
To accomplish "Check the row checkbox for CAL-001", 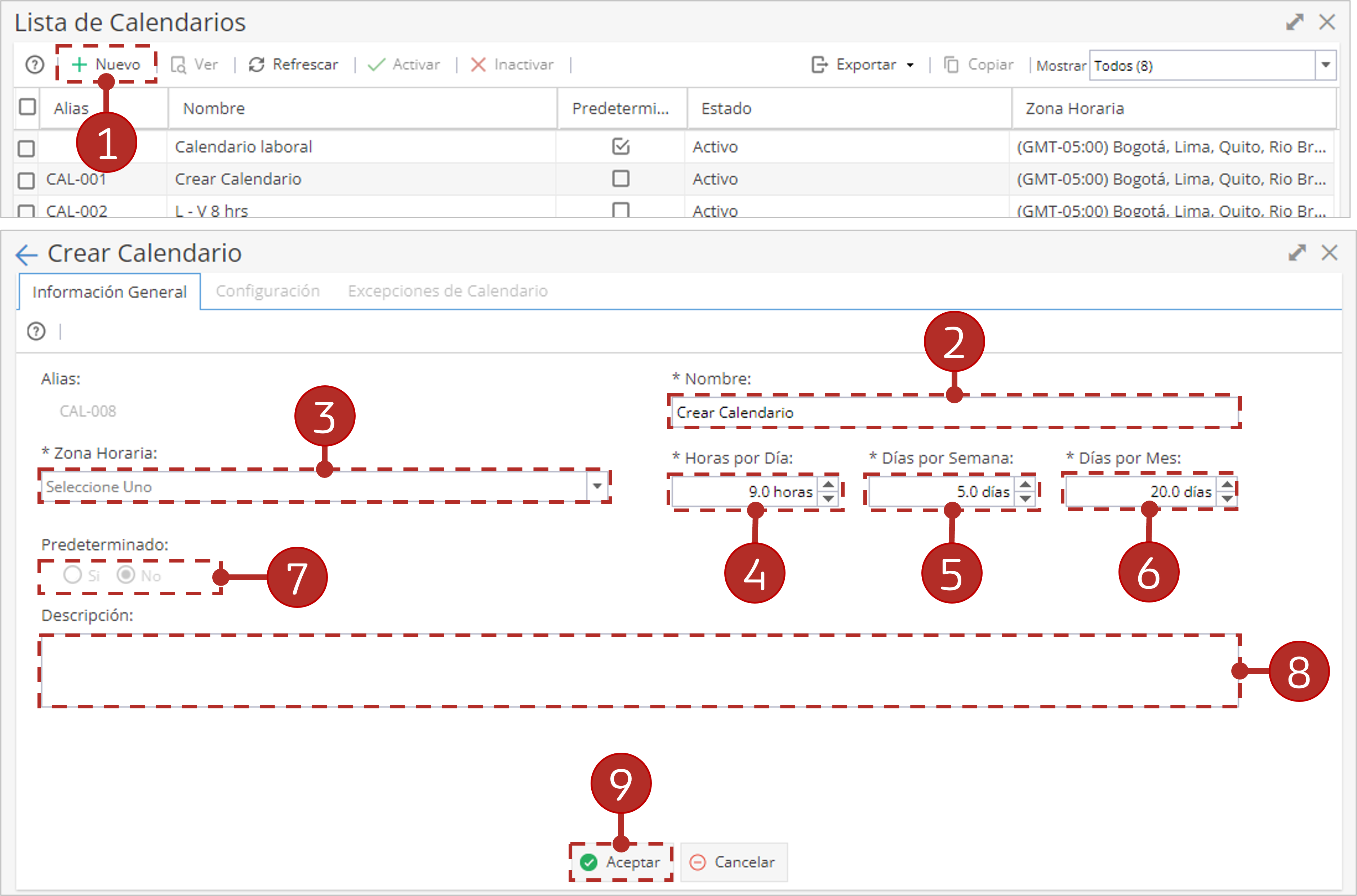I will pos(26,180).
